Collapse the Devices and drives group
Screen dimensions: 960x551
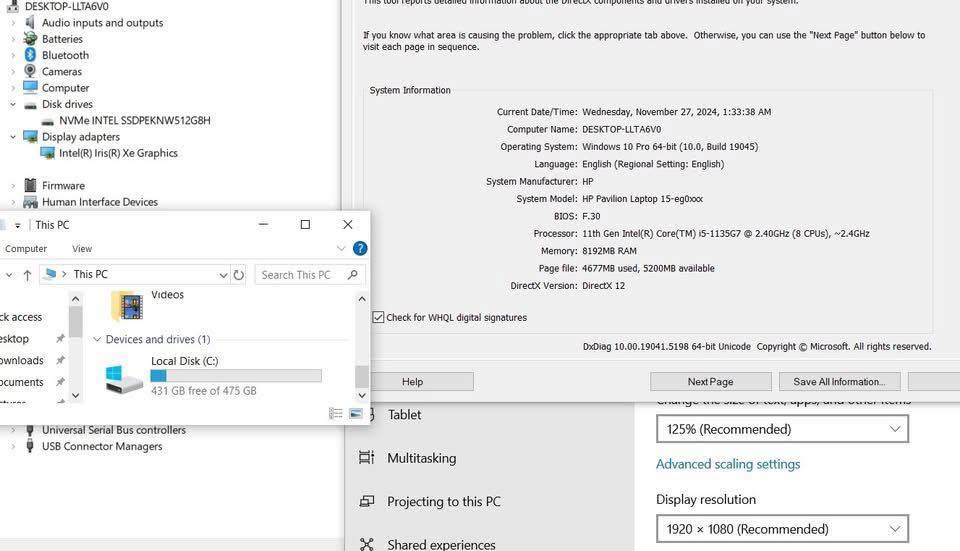click(97, 340)
